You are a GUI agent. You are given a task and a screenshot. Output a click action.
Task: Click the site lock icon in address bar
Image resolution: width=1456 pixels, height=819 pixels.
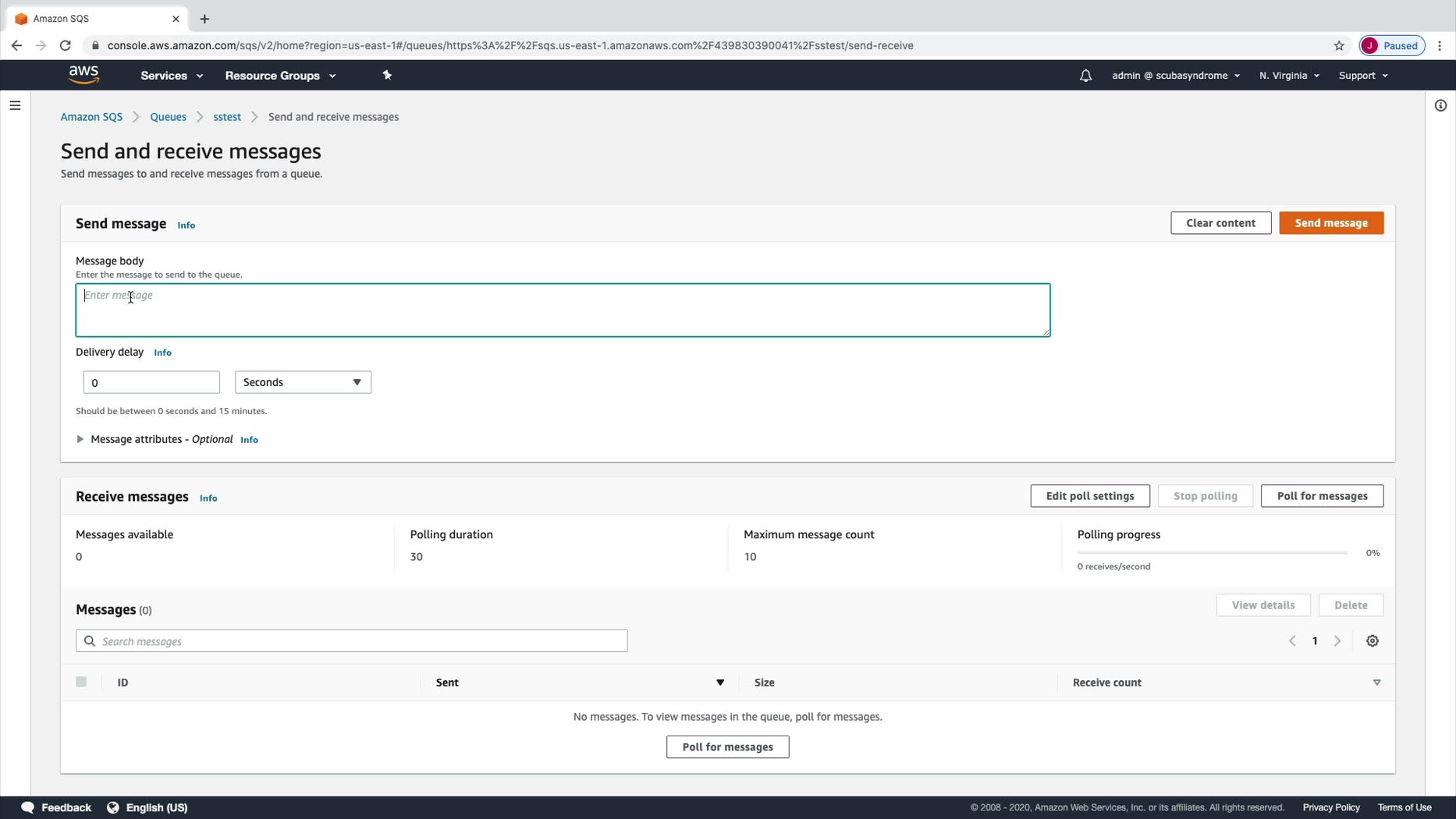(95, 45)
